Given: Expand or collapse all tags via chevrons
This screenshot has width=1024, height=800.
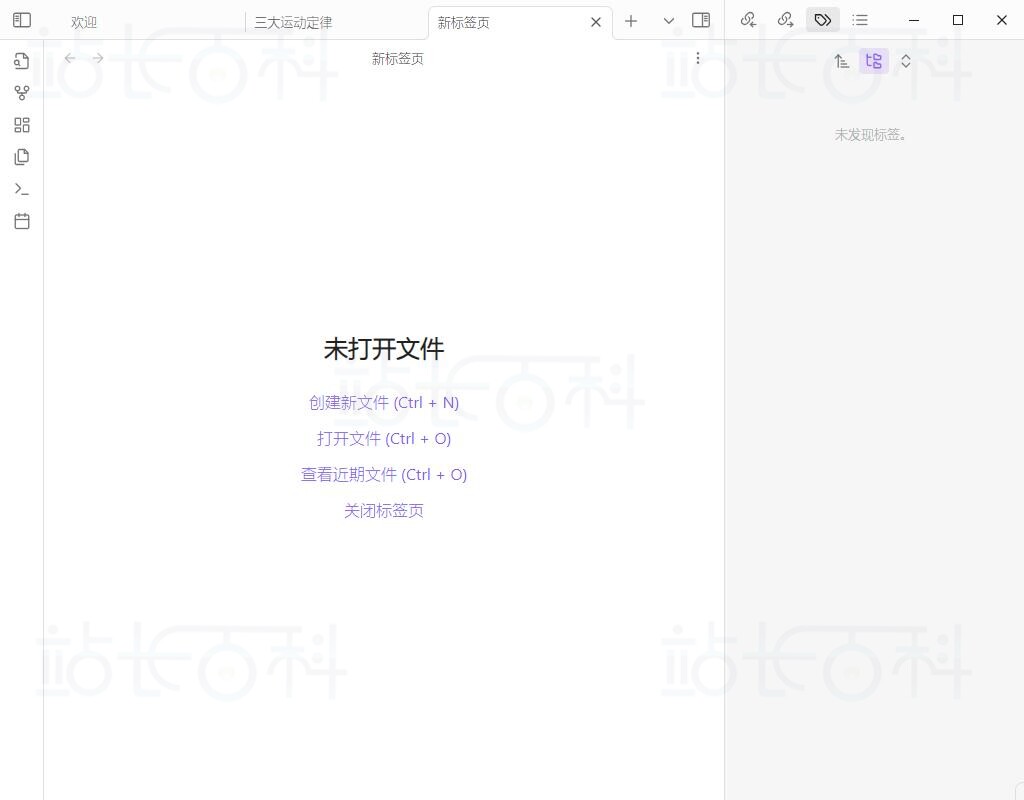Looking at the screenshot, I should pyautogui.click(x=906, y=61).
